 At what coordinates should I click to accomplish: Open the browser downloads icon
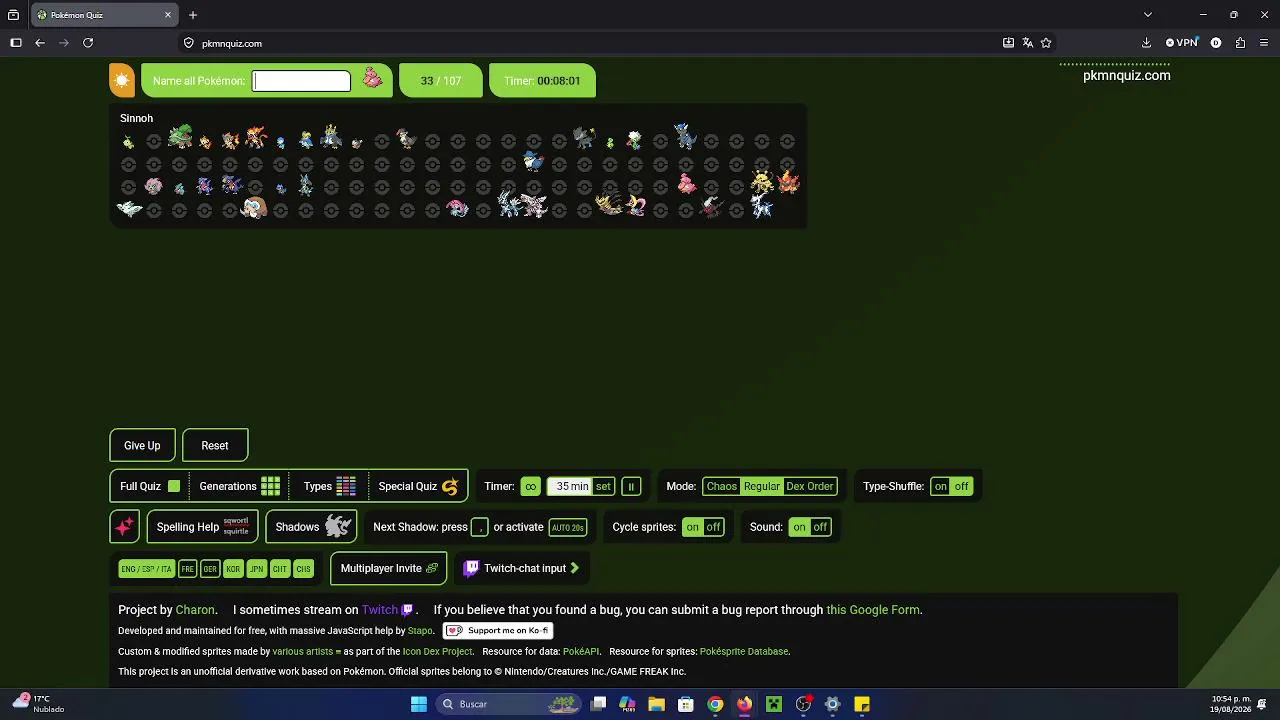[1146, 43]
